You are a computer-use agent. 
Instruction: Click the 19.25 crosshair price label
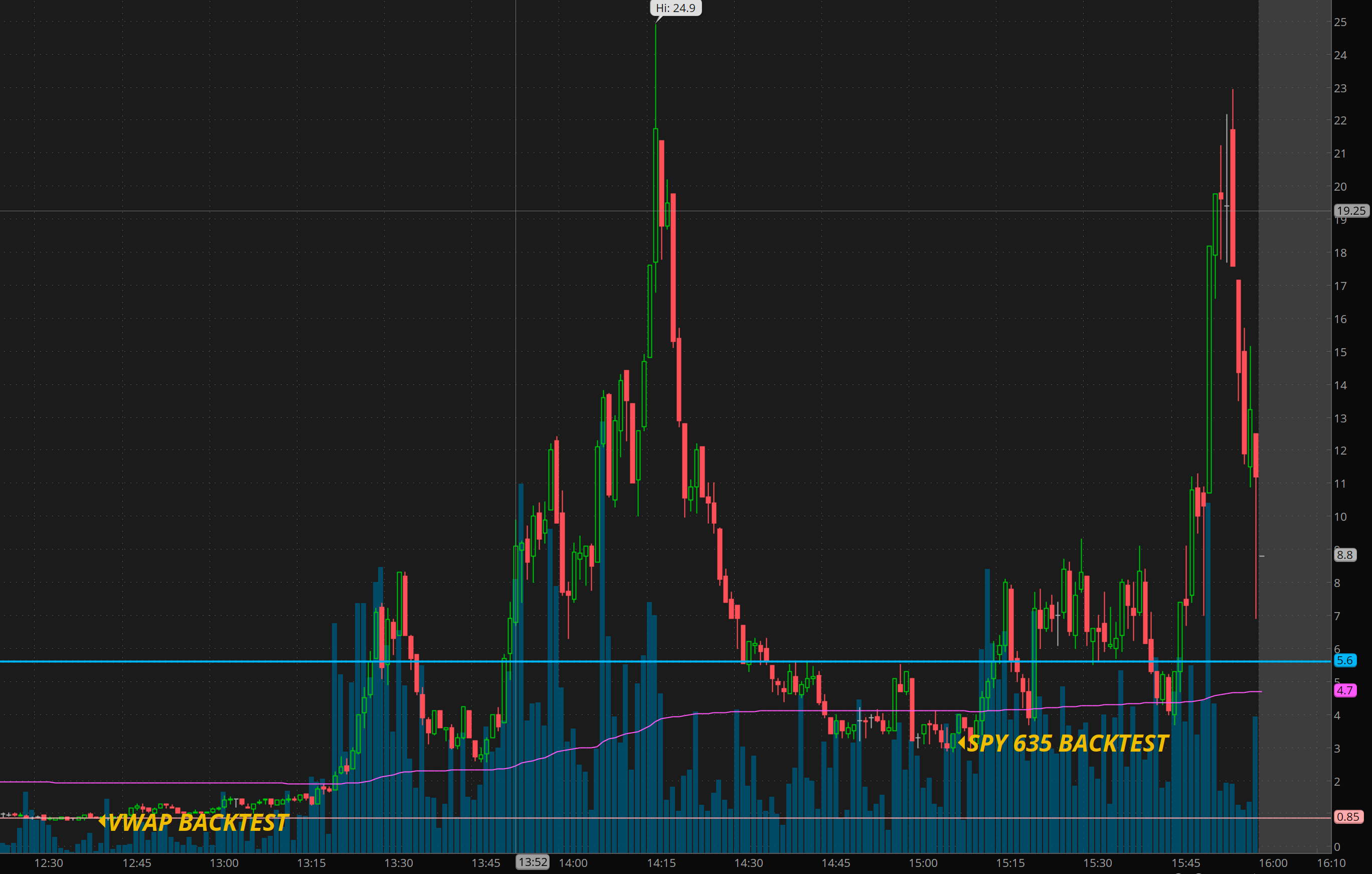[x=1351, y=210]
